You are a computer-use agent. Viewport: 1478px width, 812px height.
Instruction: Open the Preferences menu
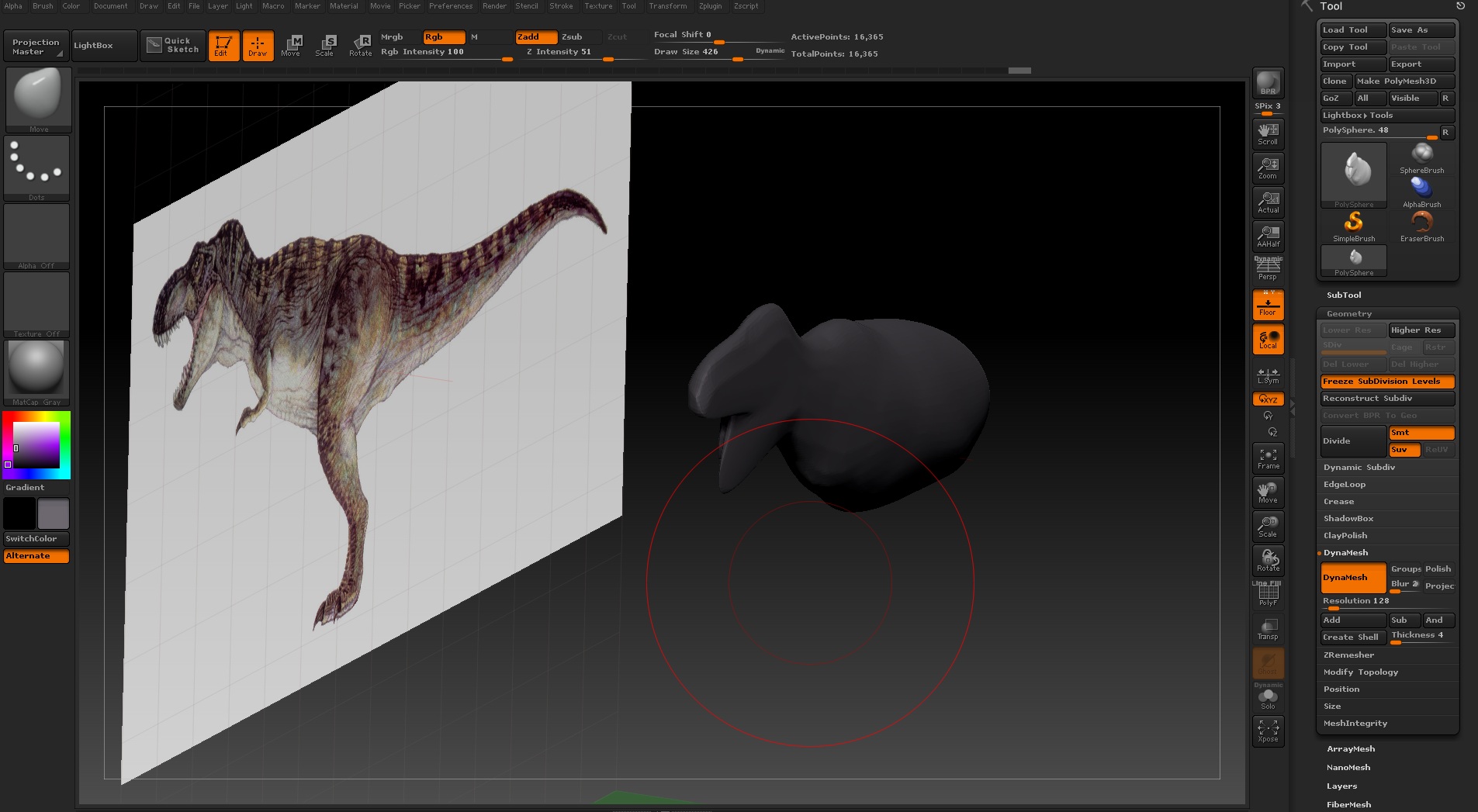pyautogui.click(x=451, y=6)
